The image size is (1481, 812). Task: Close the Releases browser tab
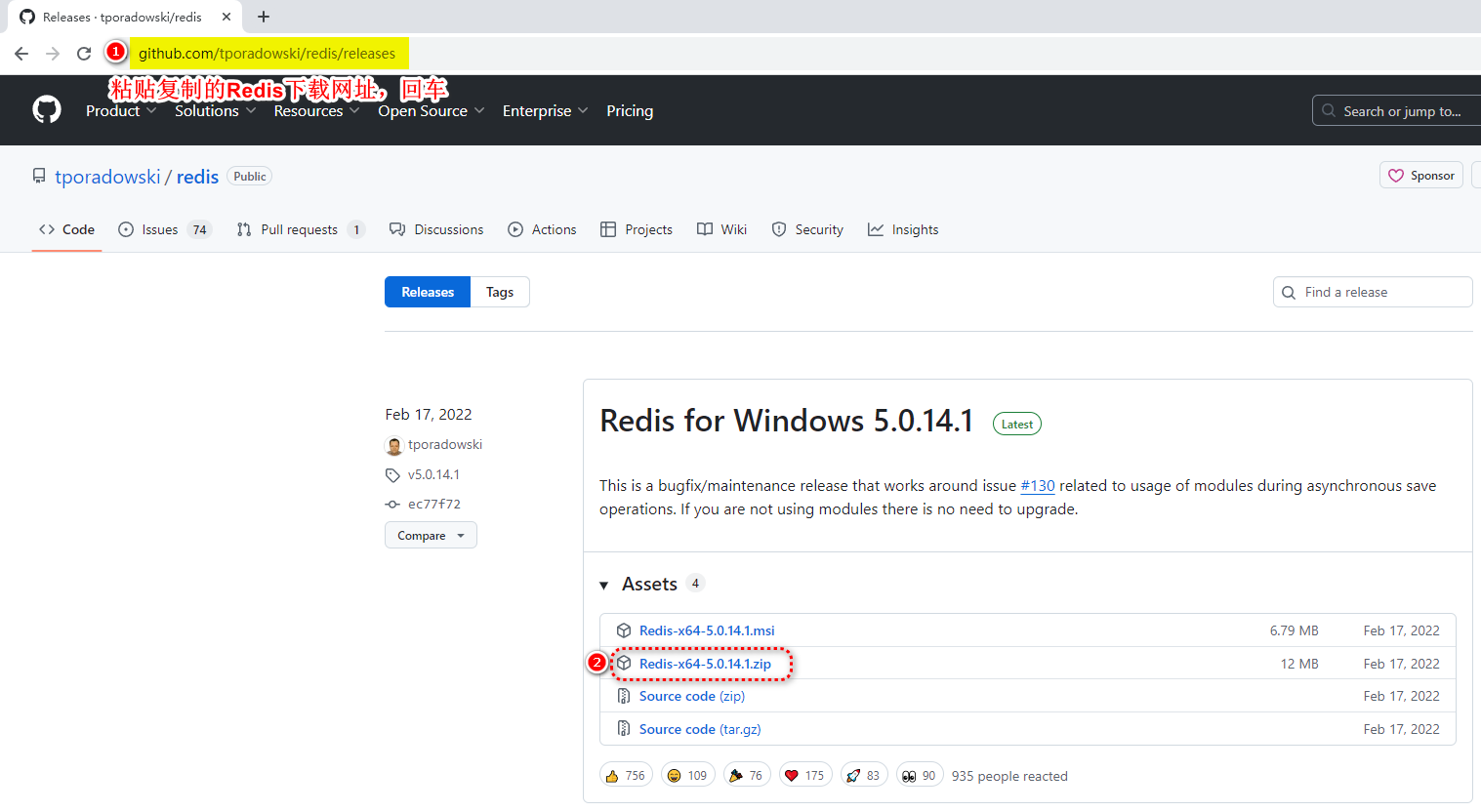[226, 17]
